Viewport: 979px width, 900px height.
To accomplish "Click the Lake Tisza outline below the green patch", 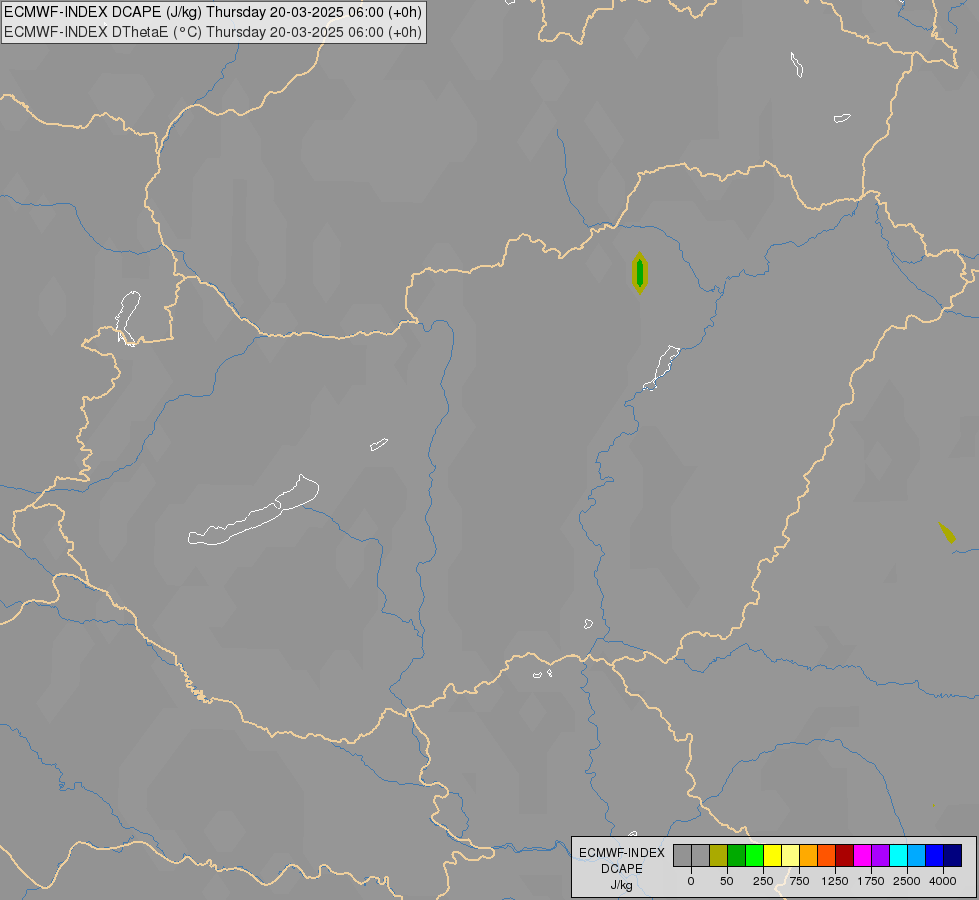I will pos(661,368).
